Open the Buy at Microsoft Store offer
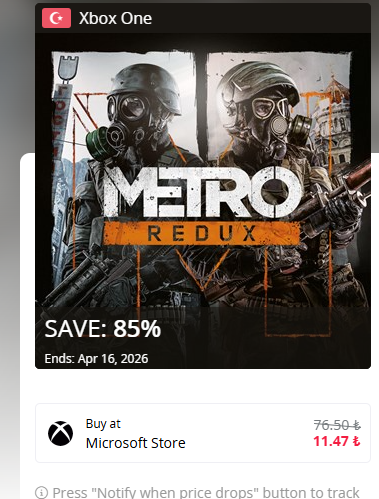Screen dimensions: 379x499 click(x=203, y=433)
